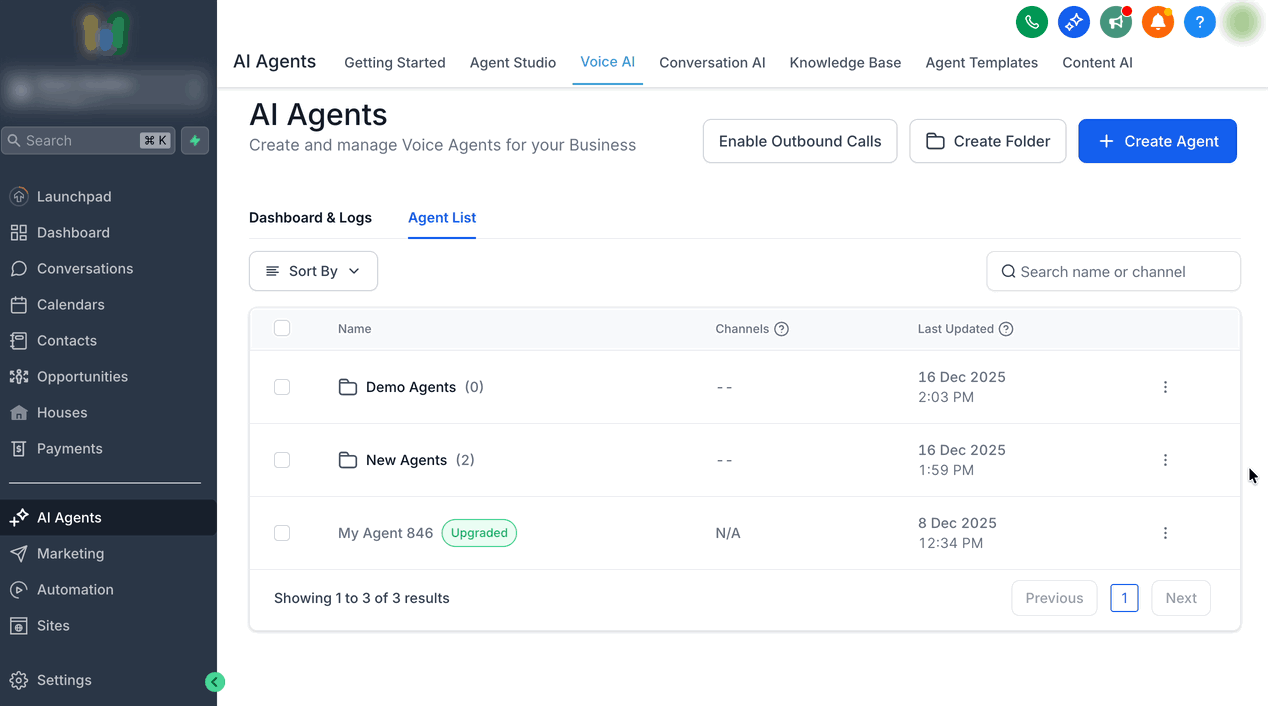Viewport: 1268px width, 706px height.
Task: Click the Search name or channel field
Action: tap(1113, 271)
